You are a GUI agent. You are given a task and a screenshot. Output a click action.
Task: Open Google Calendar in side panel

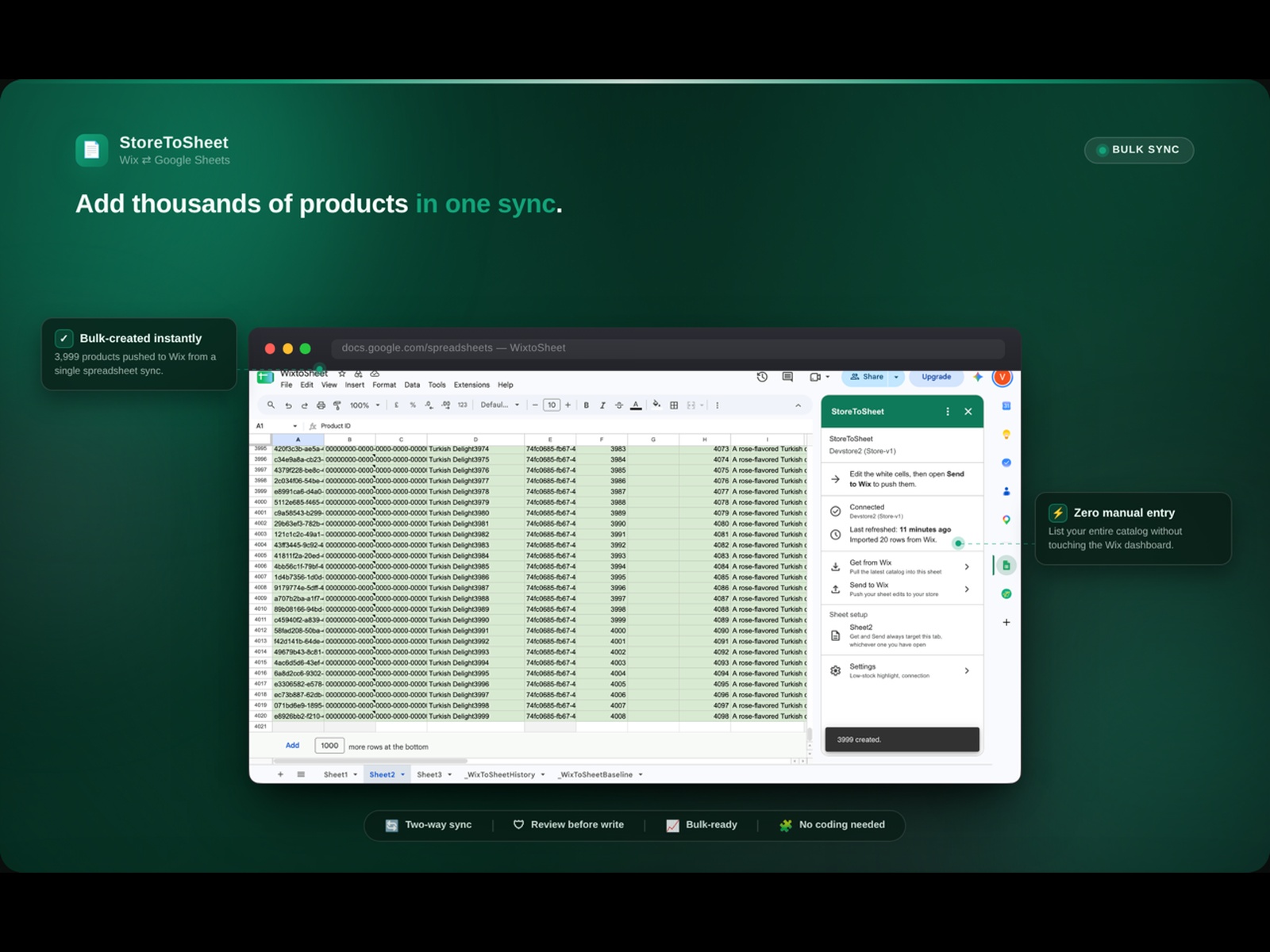point(1006,405)
